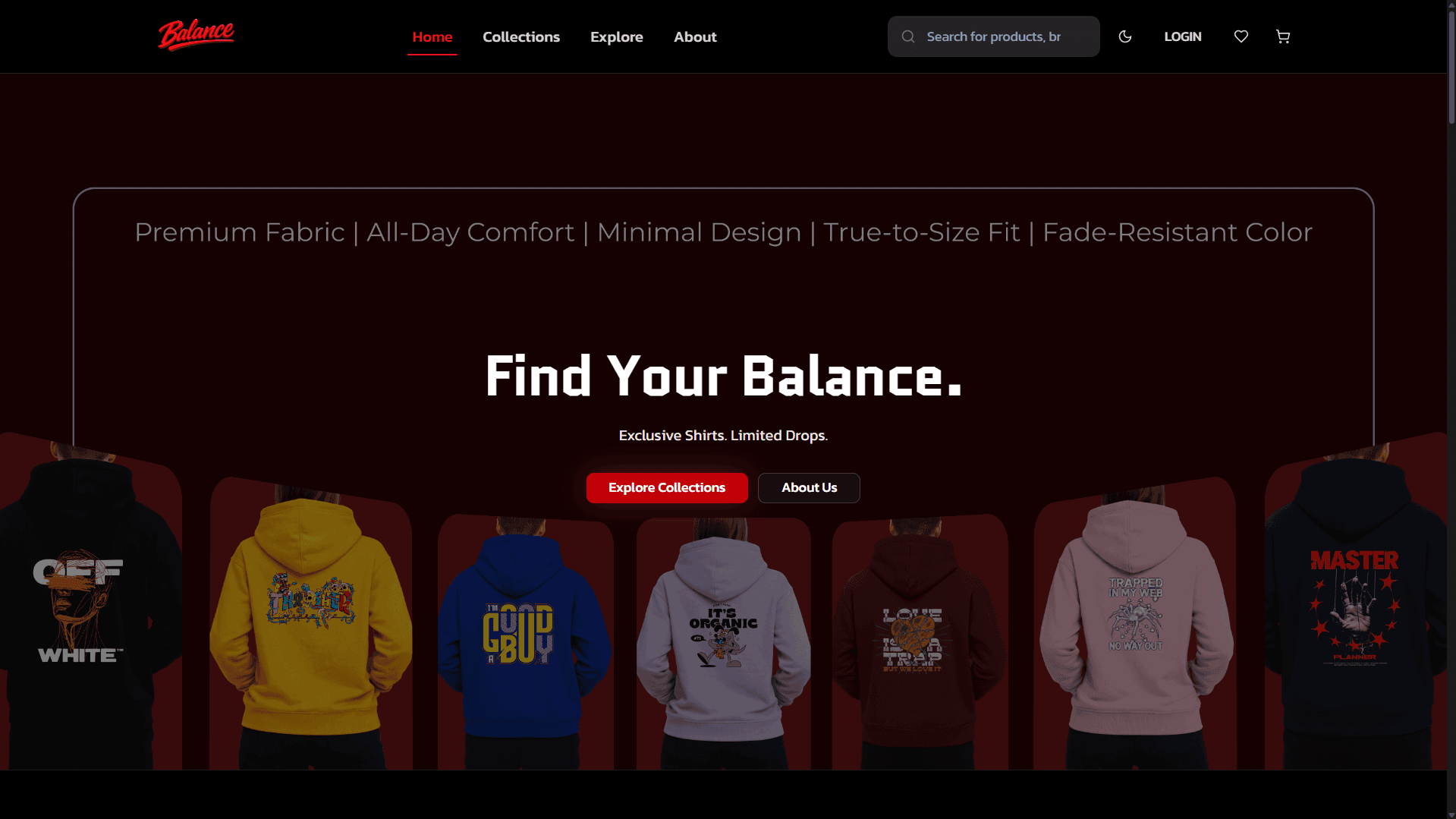The height and width of the screenshot is (819, 1456).
Task: Navigate to About in navbar
Action: pyautogui.click(x=695, y=36)
